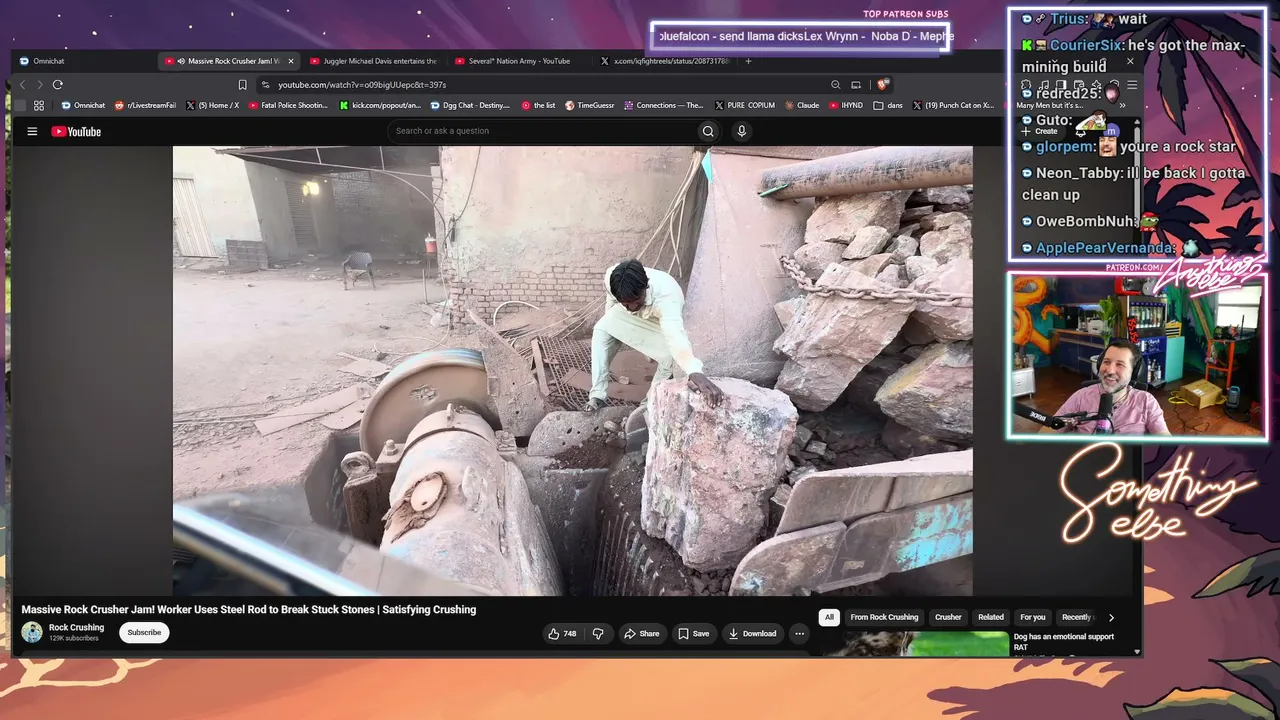
Task: Open the TimeGuessr bookmark
Action: (590, 105)
